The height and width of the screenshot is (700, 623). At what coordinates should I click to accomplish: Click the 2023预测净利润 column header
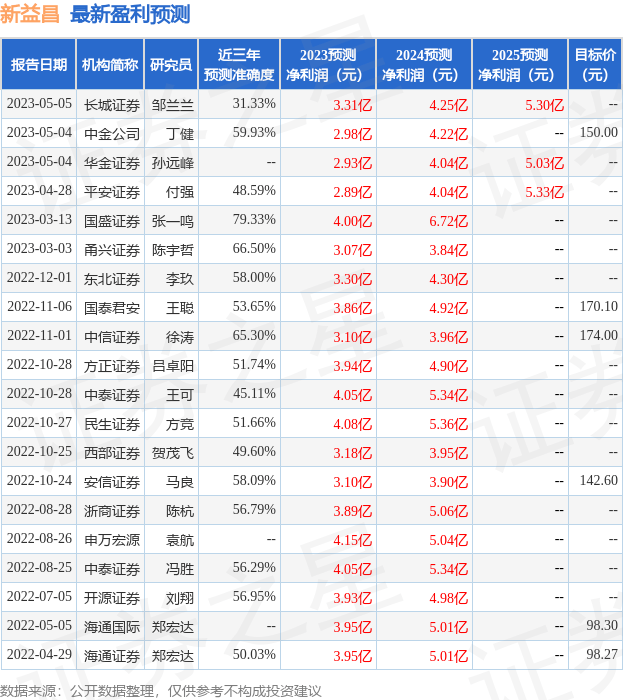click(328, 64)
